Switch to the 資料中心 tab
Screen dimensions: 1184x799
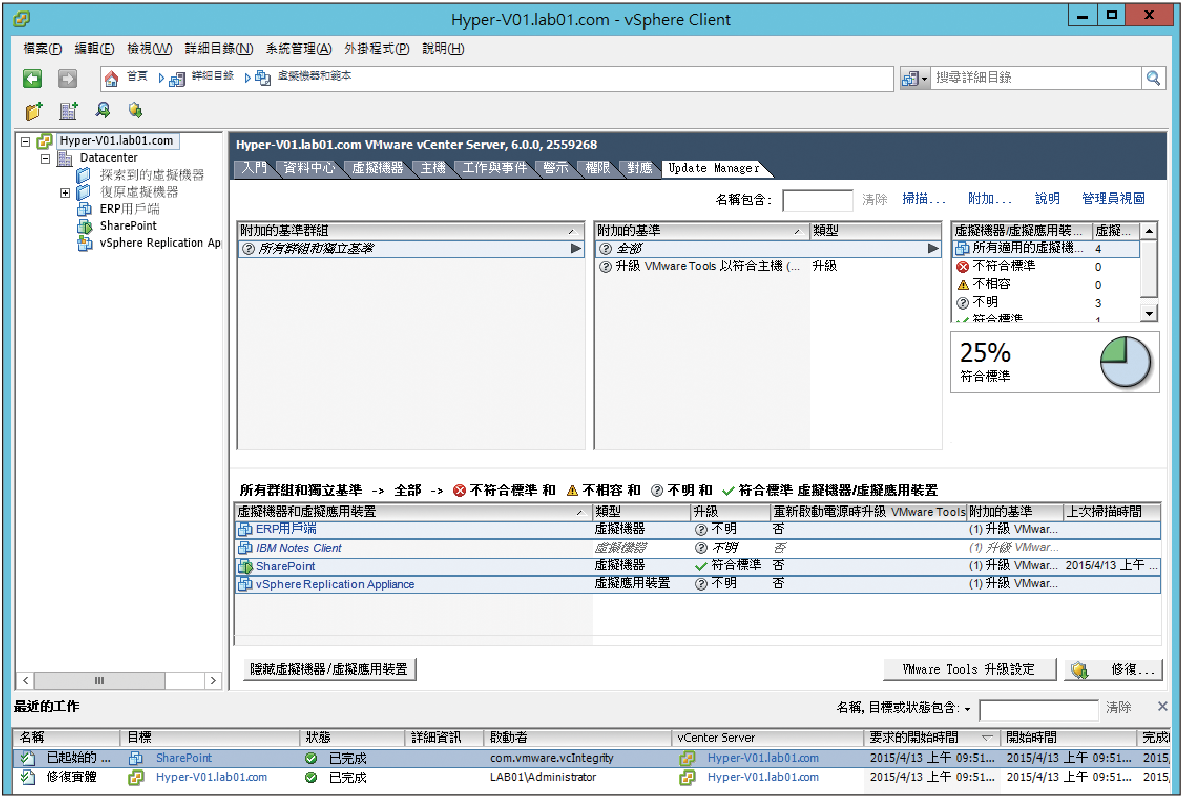(309, 168)
